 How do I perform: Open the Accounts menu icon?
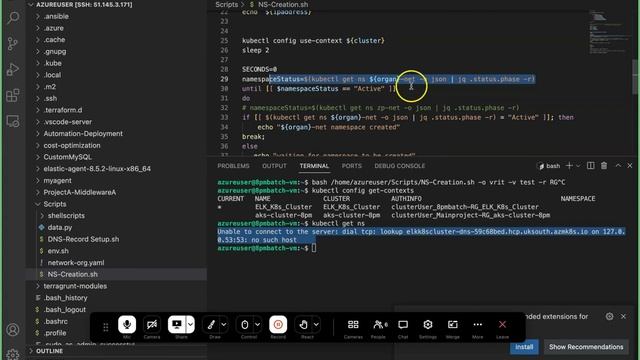coord(13,329)
